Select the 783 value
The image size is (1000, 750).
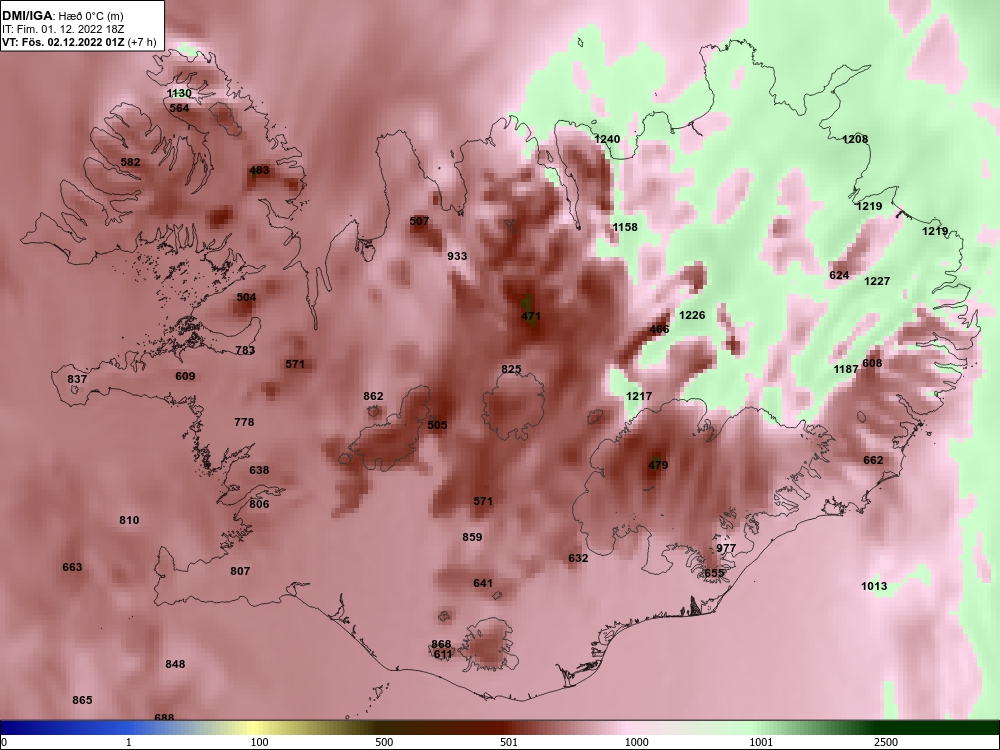[x=246, y=350]
